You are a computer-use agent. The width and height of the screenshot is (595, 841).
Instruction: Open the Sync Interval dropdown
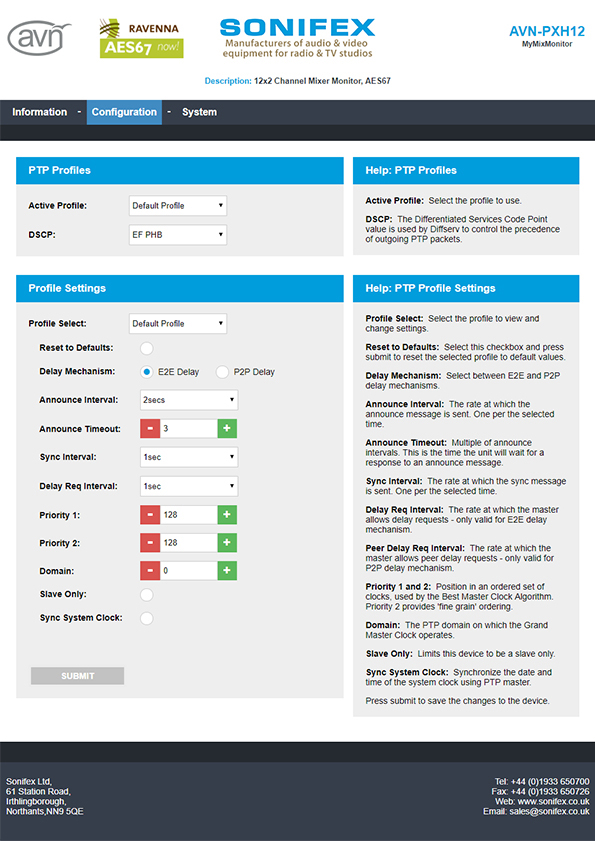pyautogui.click(x=189, y=457)
